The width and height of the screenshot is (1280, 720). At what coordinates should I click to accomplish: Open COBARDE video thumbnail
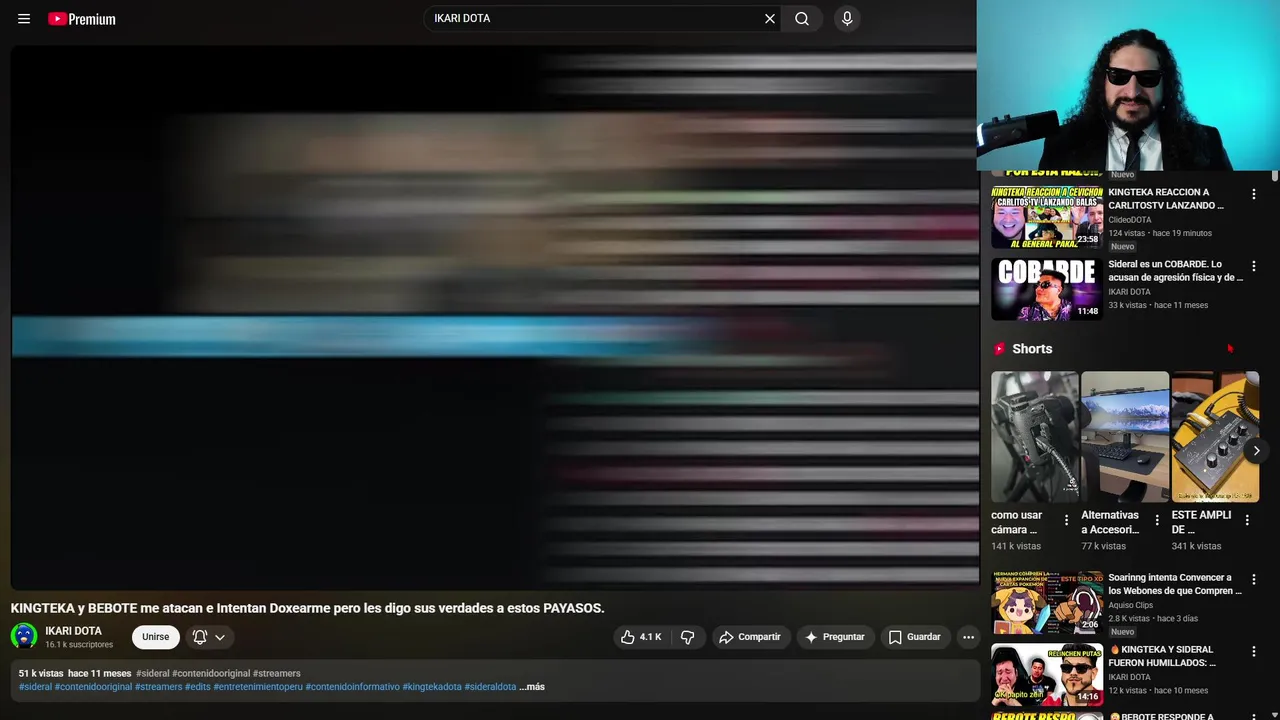coord(1047,289)
